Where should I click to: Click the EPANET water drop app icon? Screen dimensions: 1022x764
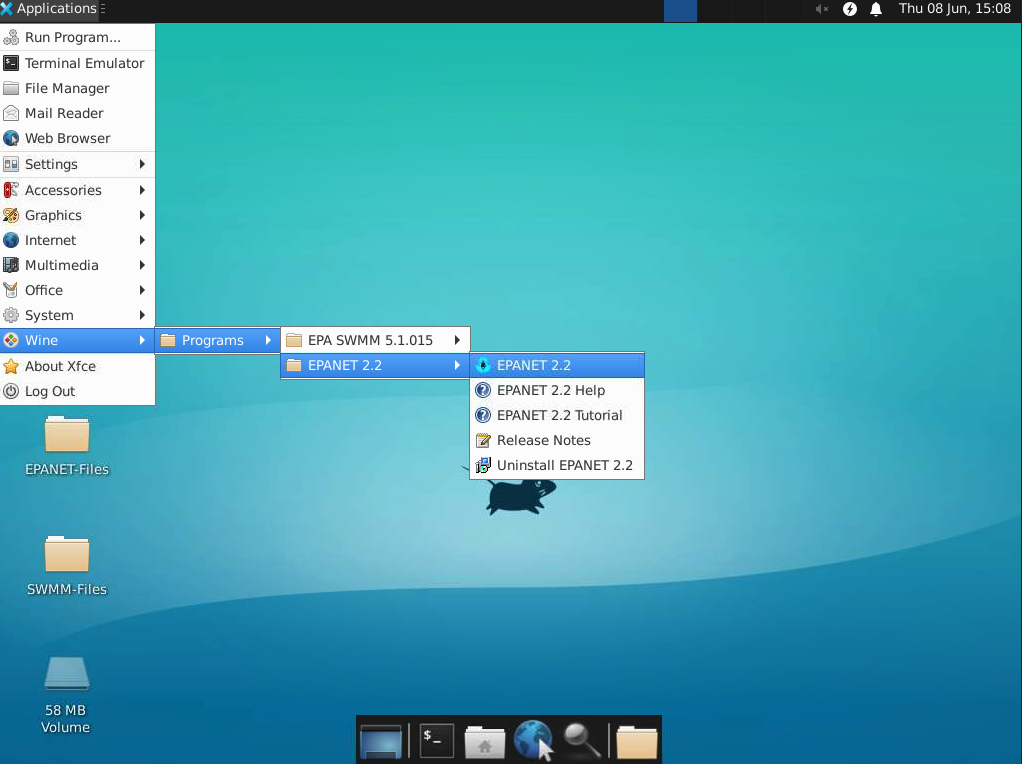(483, 365)
